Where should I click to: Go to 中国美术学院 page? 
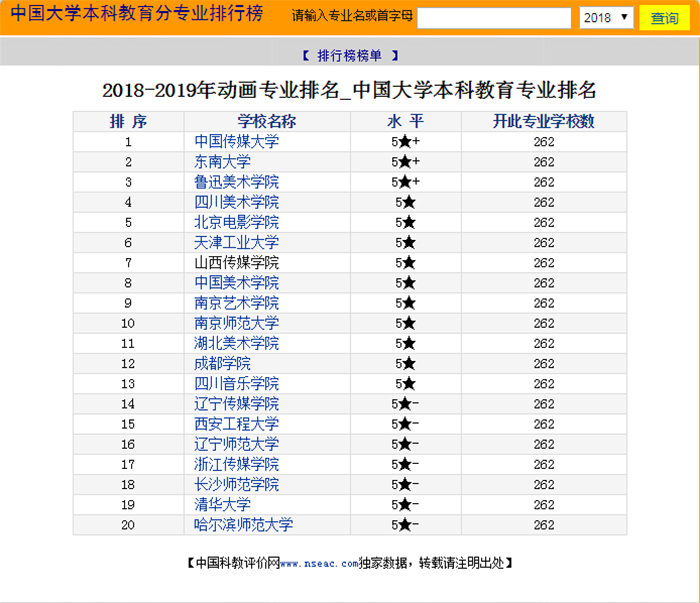point(236,283)
